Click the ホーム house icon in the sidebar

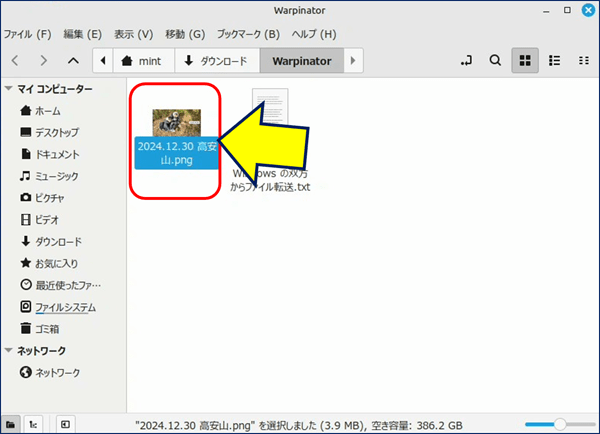26,111
